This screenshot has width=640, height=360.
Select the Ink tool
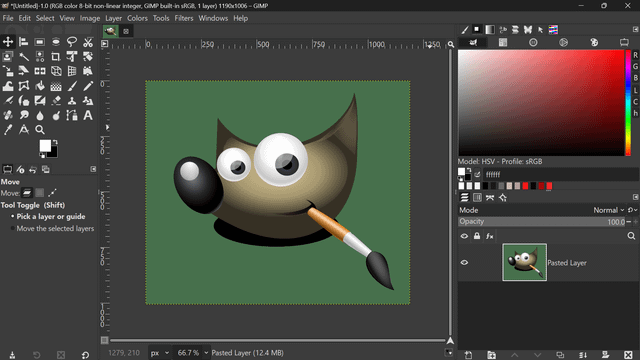point(24,100)
